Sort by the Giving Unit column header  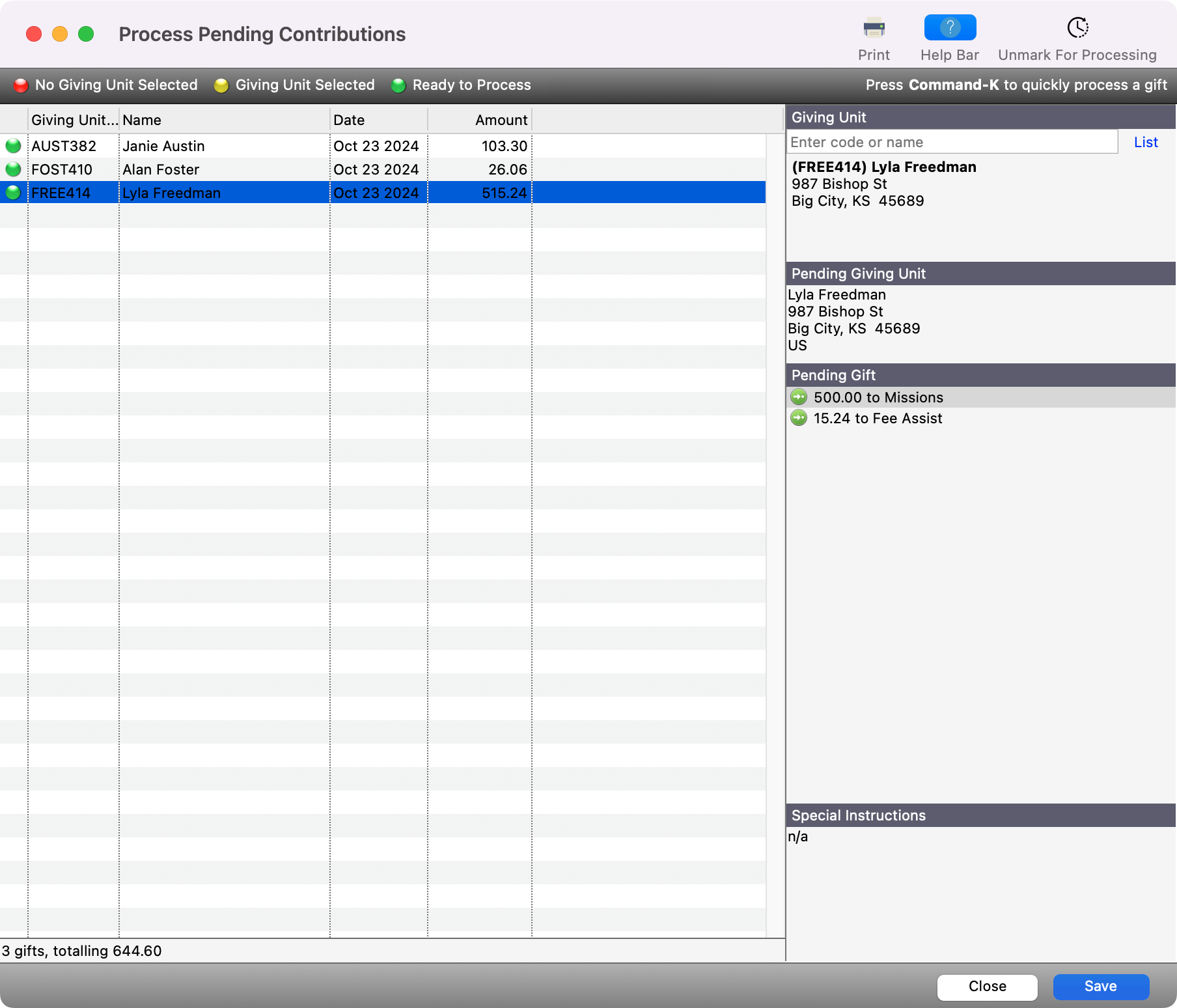(74, 120)
